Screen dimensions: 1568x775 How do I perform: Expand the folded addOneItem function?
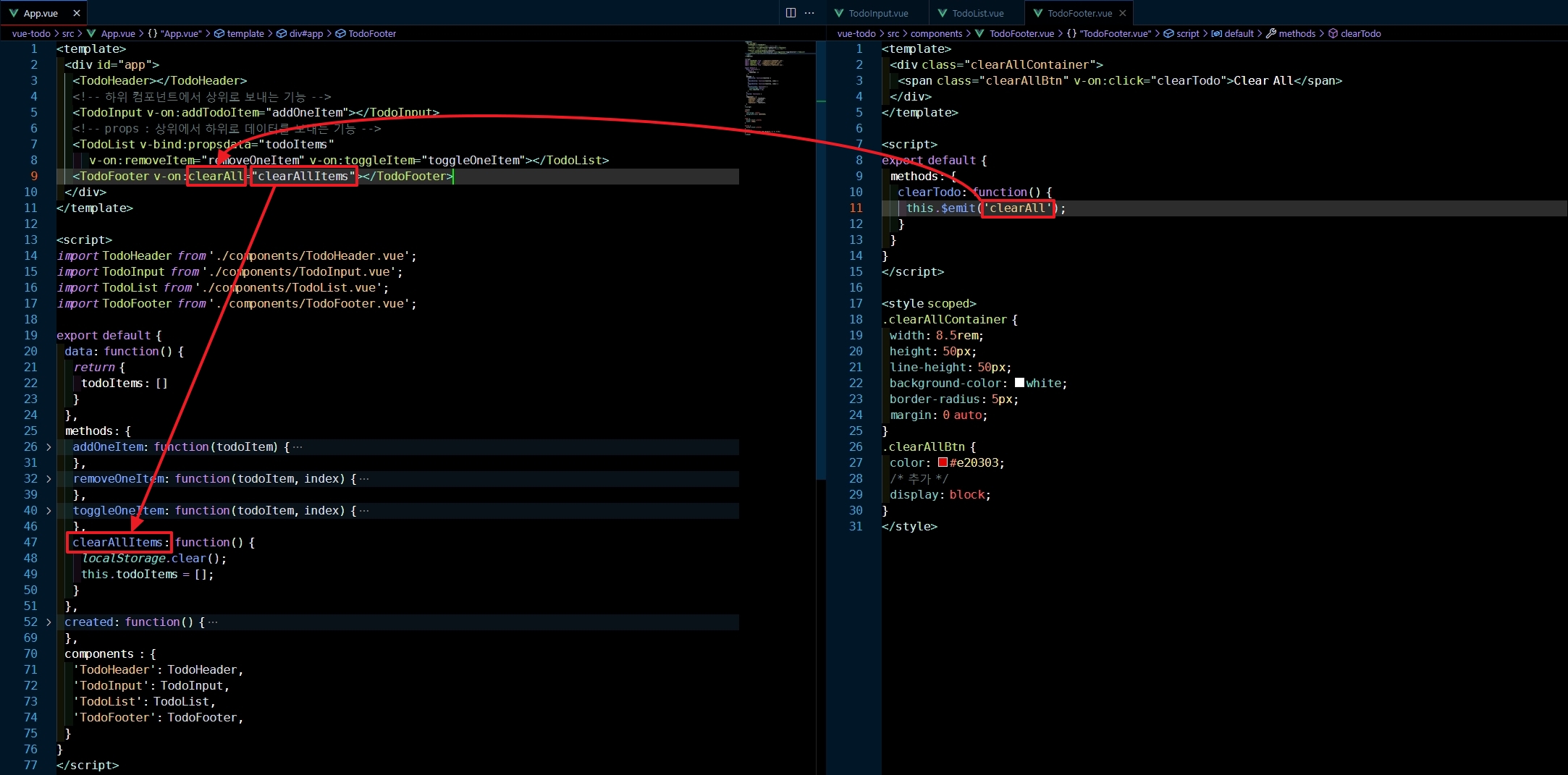[49, 447]
